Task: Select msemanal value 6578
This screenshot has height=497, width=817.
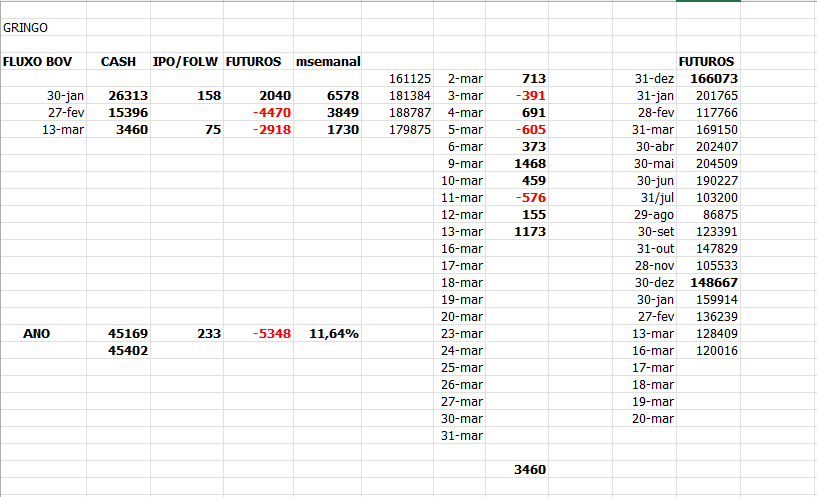Action: [328, 96]
